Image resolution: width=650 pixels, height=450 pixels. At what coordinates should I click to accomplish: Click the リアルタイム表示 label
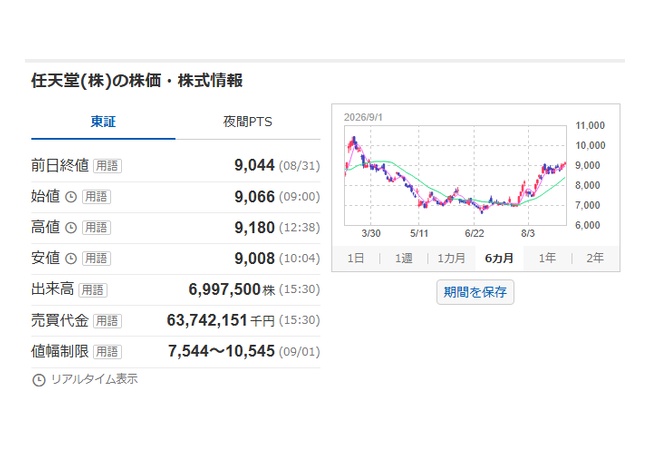(x=94, y=379)
